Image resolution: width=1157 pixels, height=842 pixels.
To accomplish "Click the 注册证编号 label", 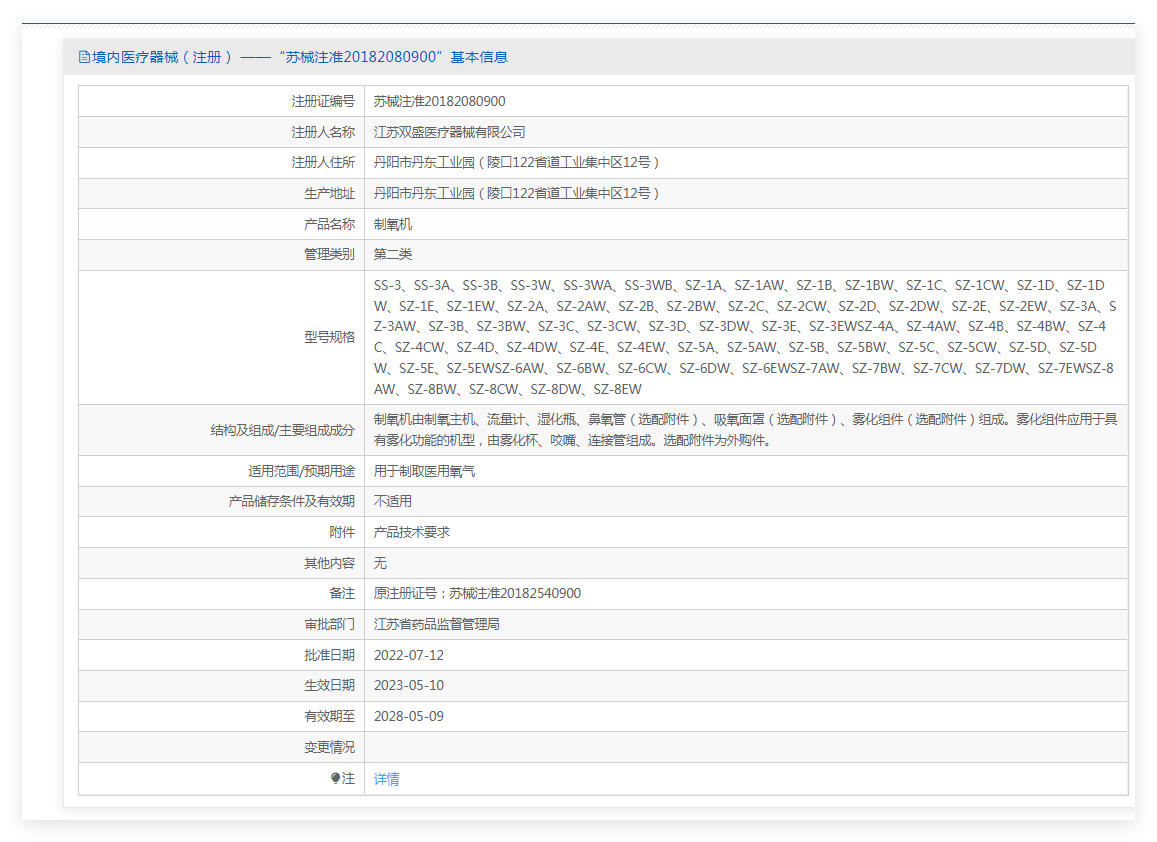I will point(323,101).
